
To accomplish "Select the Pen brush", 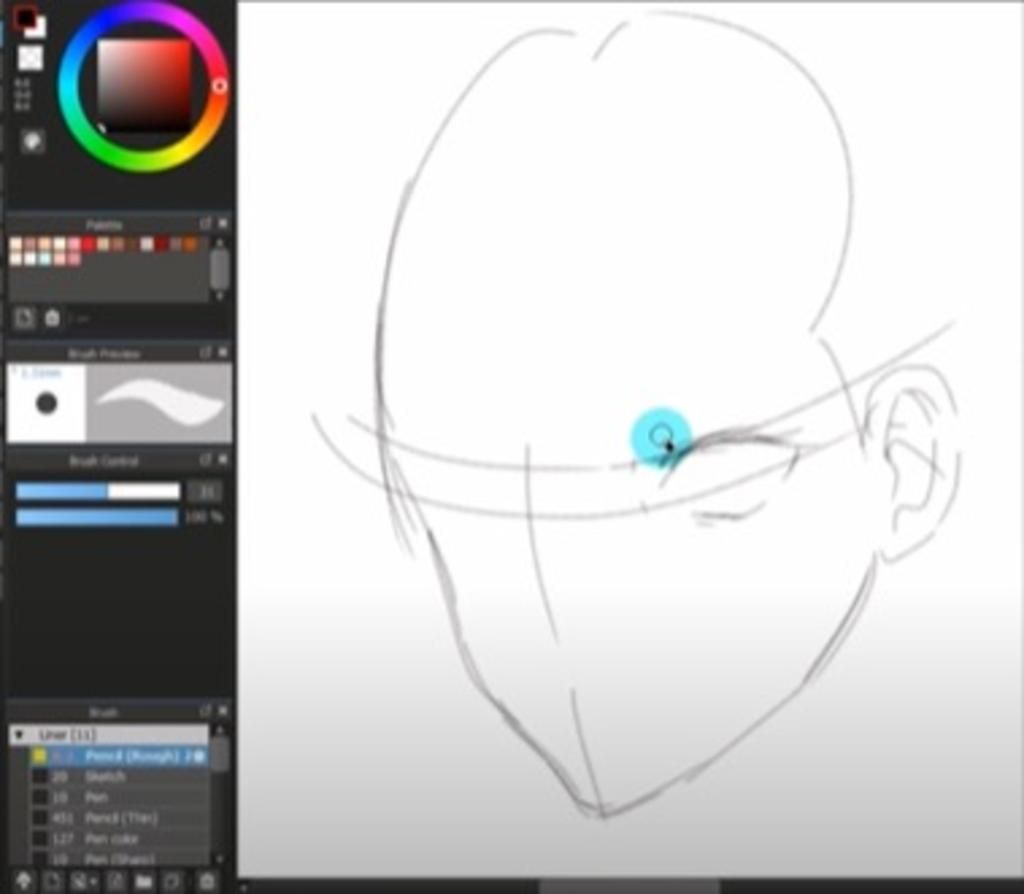I will [119, 797].
